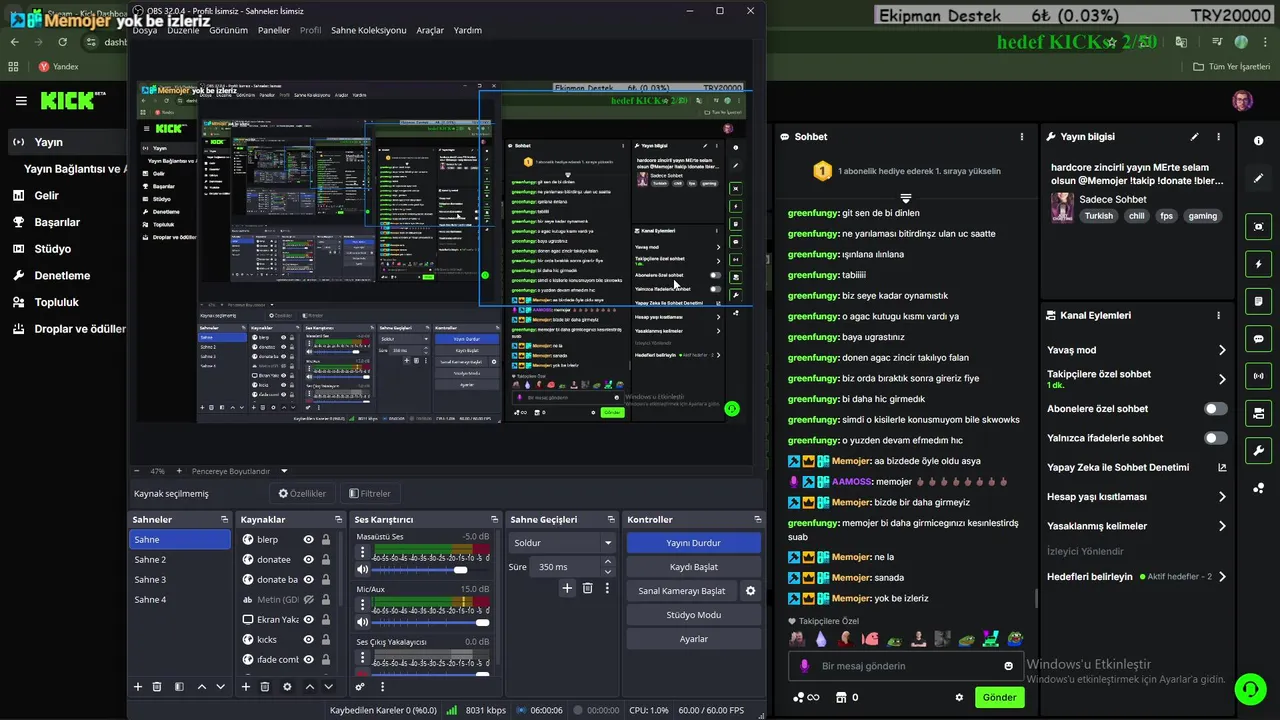Toggle visibility of kıcks source
Screen dimensions: 1280x720
pyautogui.click(x=308, y=639)
